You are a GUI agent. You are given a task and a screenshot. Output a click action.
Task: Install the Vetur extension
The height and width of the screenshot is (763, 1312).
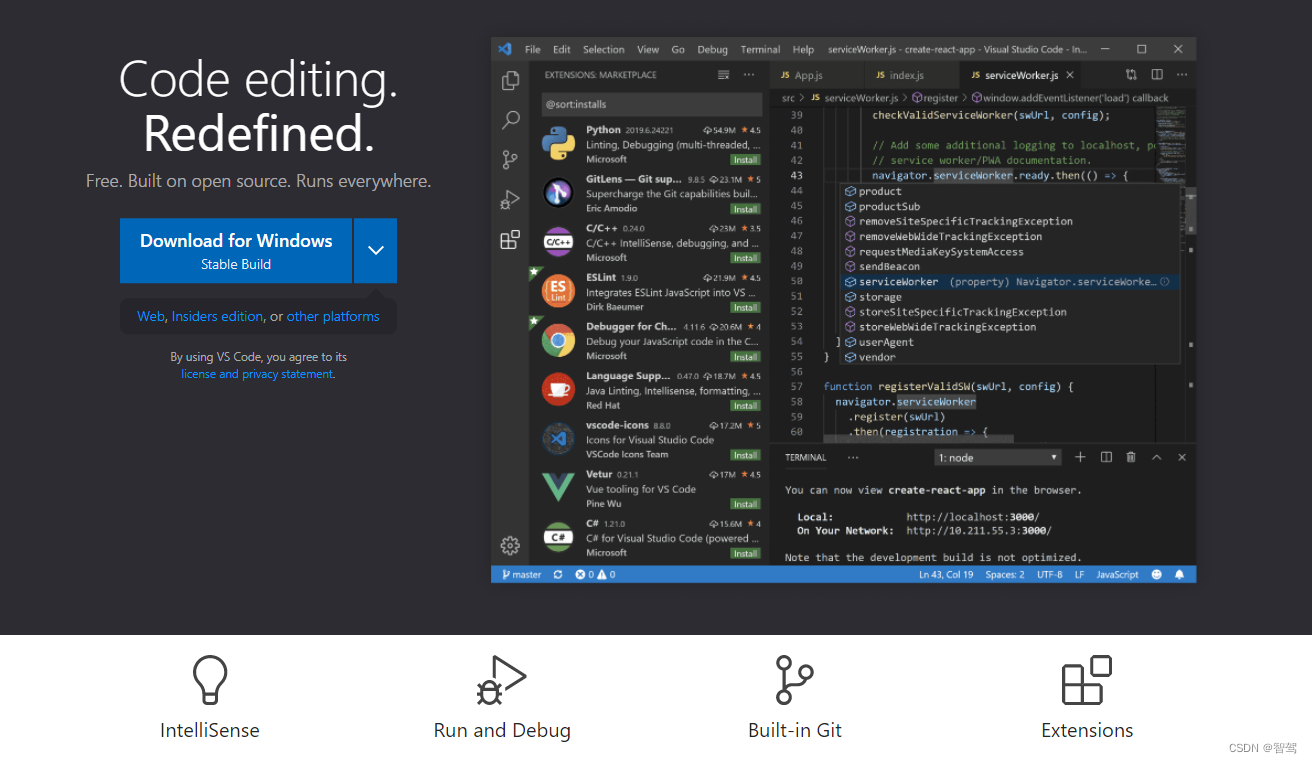coord(745,504)
